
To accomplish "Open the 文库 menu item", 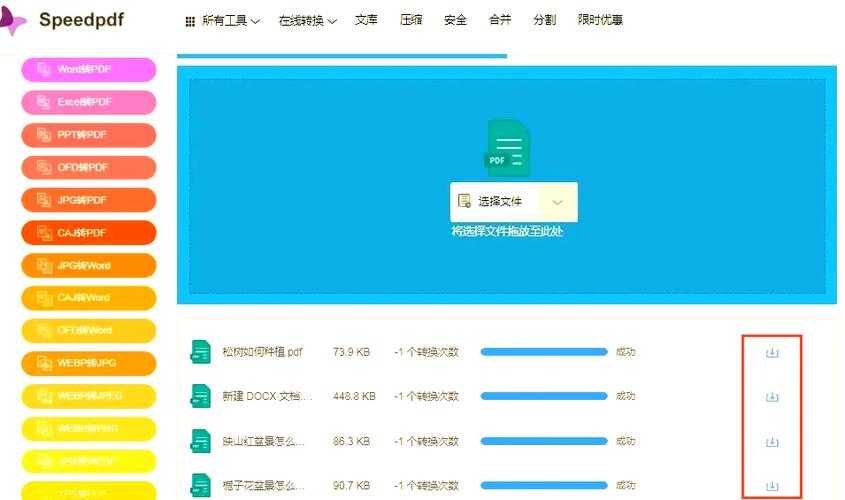I will (x=366, y=20).
